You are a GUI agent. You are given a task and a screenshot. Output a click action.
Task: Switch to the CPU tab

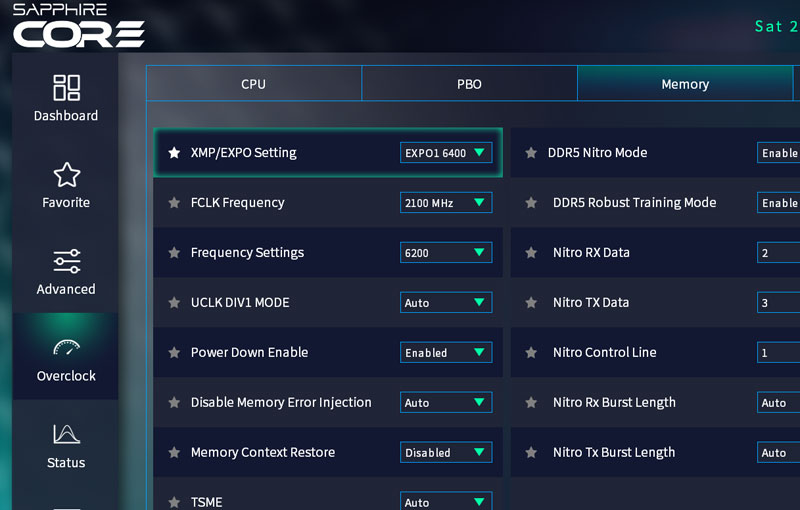254,84
